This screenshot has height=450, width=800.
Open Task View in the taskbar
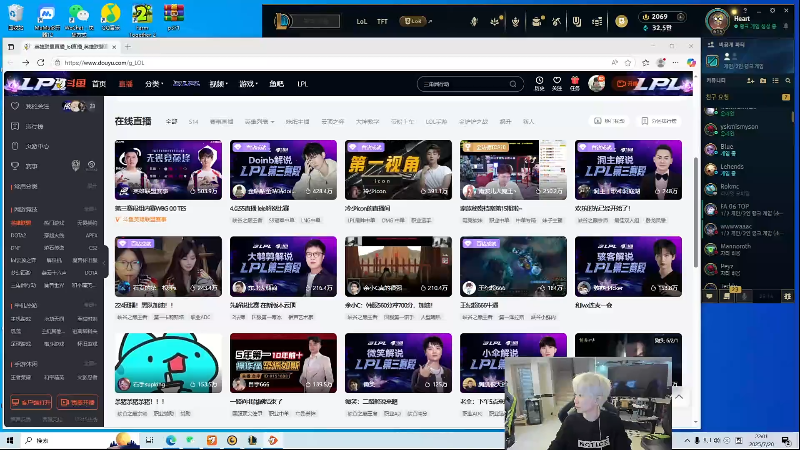tap(149, 440)
